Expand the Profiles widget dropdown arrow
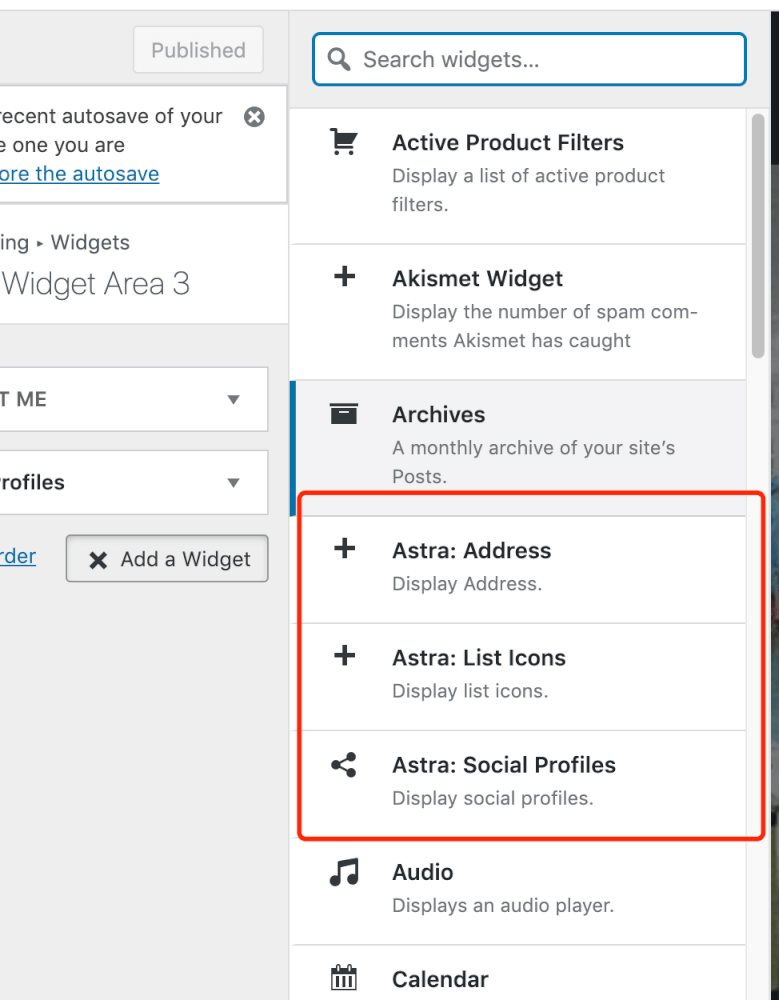Image resolution: width=779 pixels, height=1000 pixels. [x=233, y=483]
